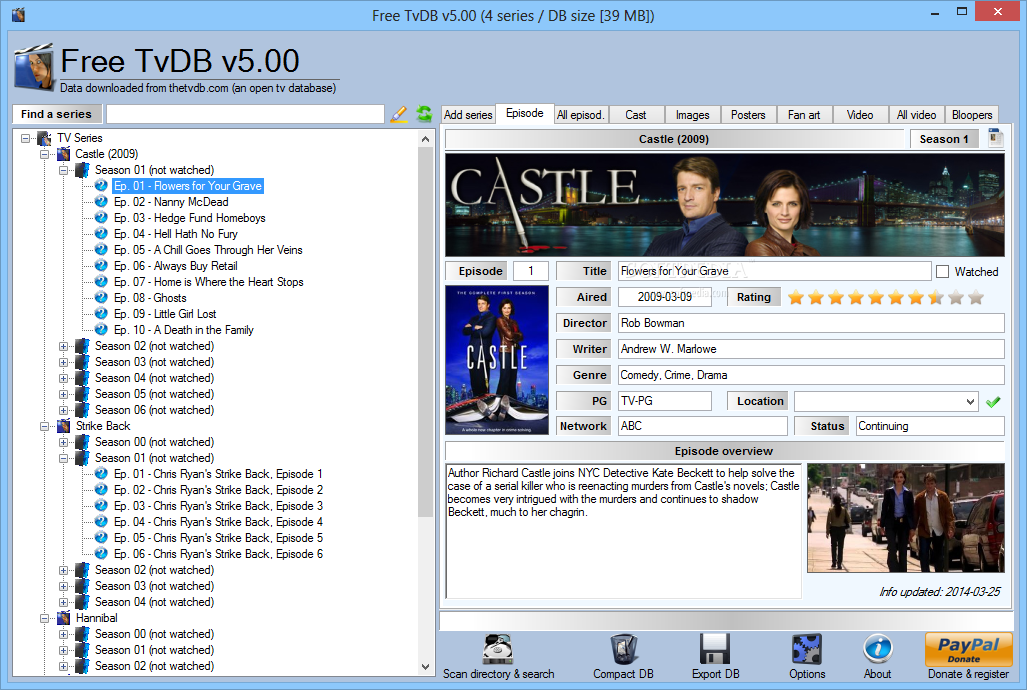Image resolution: width=1027 pixels, height=690 pixels.
Task: Click the Castle season poster thumbnail
Action: tap(496, 360)
